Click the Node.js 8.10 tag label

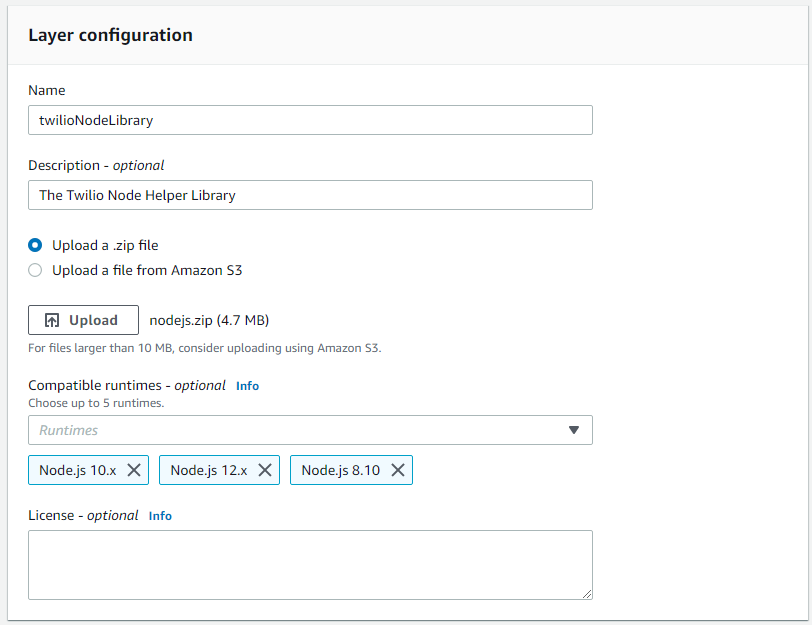pyautogui.click(x=341, y=470)
